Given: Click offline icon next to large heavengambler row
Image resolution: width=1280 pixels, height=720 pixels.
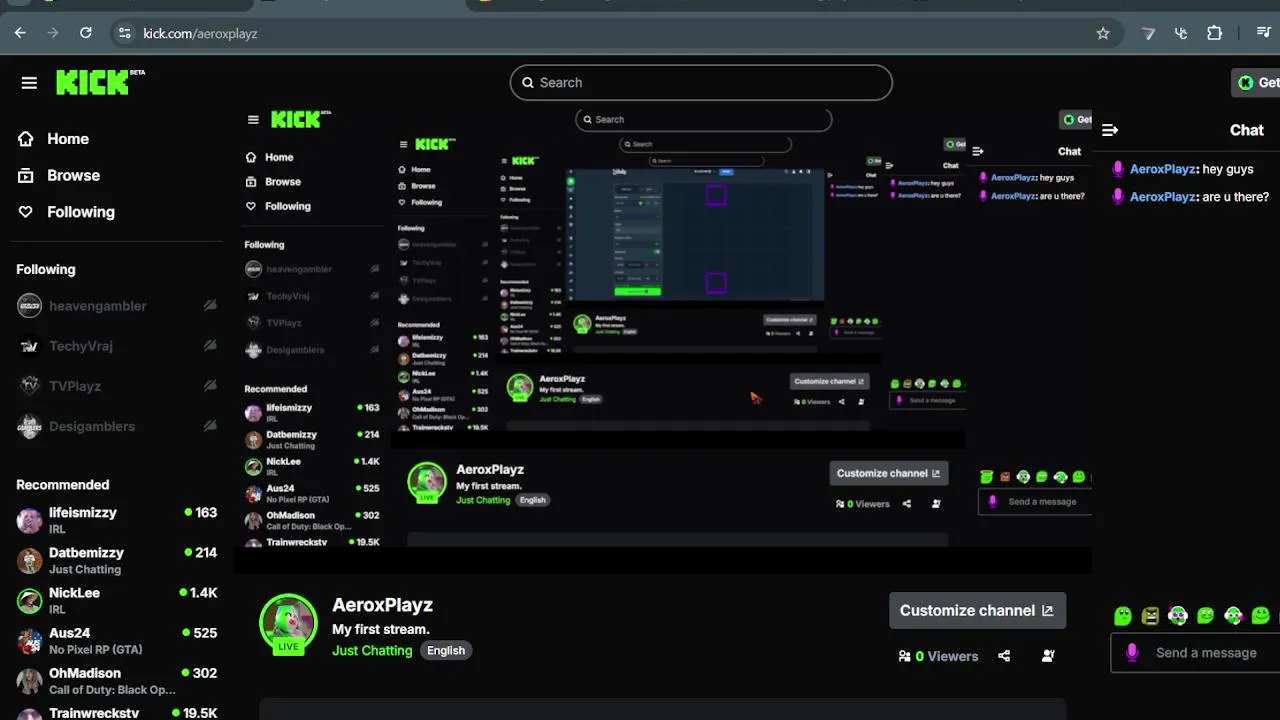Looking at the screenshot, I should point(210,306).
